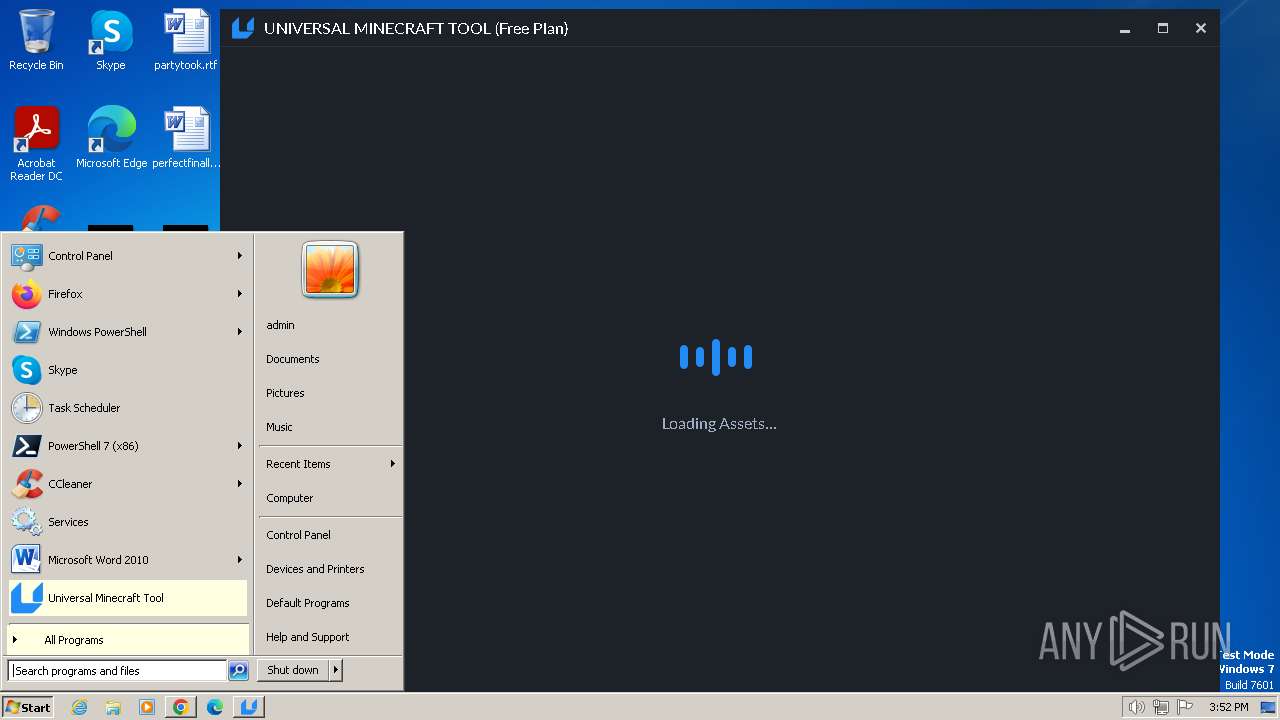Focus the Search programs and files box
This screenshot has height=720, width=1280.
(x=118, y=671)
